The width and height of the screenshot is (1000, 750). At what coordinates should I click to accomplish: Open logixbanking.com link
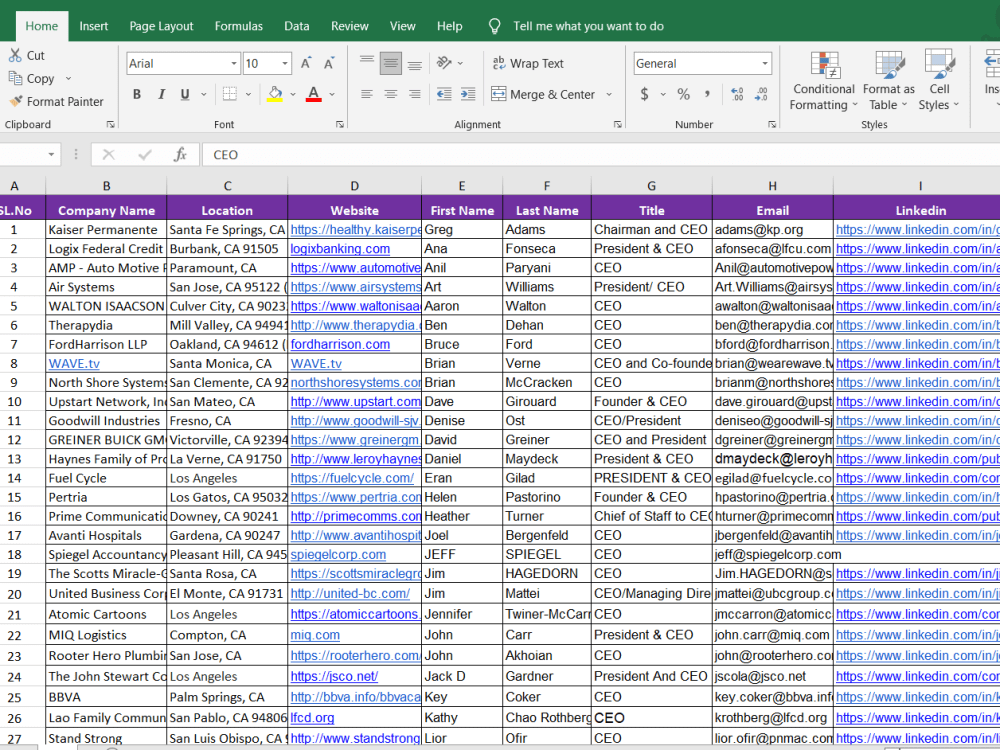coord(340,249)
